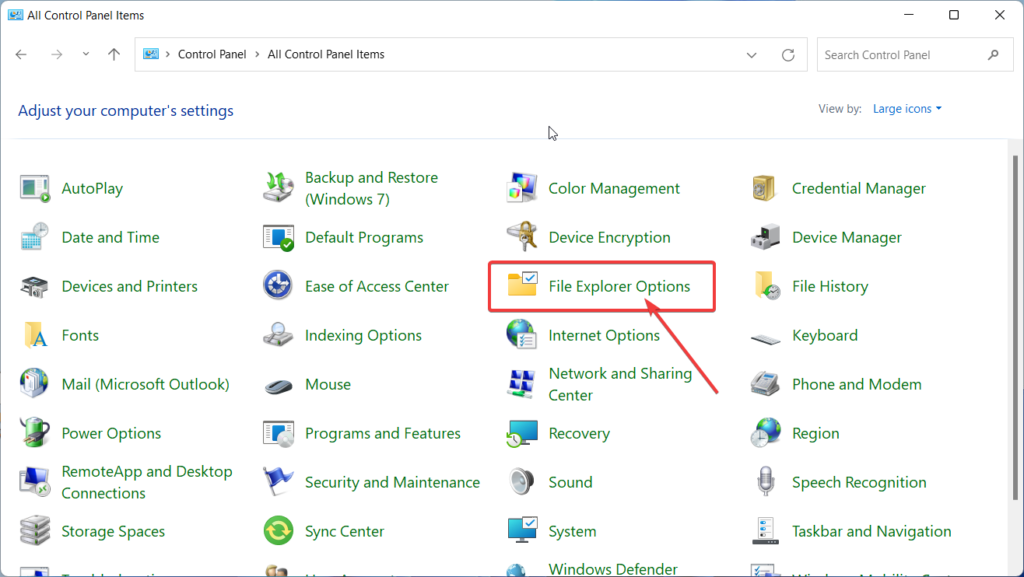Viewport: 1024px width, 577px height.
Task: Open the Mouse settings
Action: point(328,384)
